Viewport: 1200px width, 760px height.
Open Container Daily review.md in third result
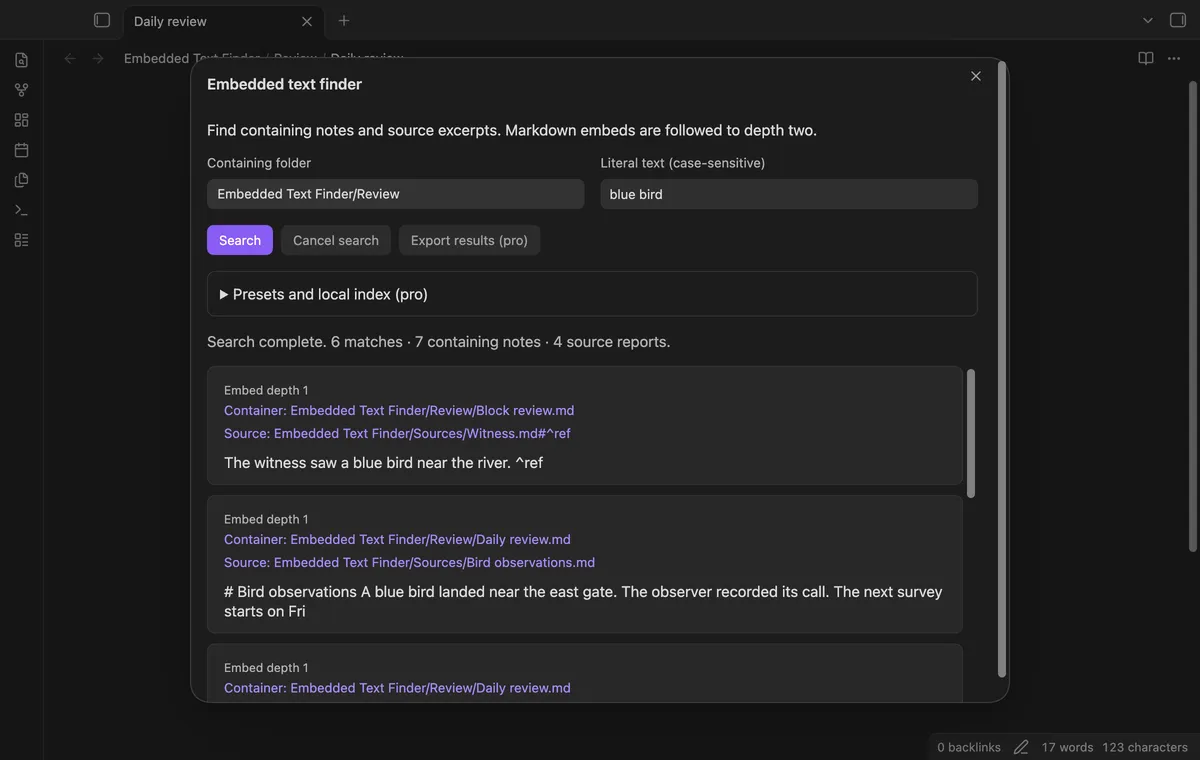tap(397, 688)
